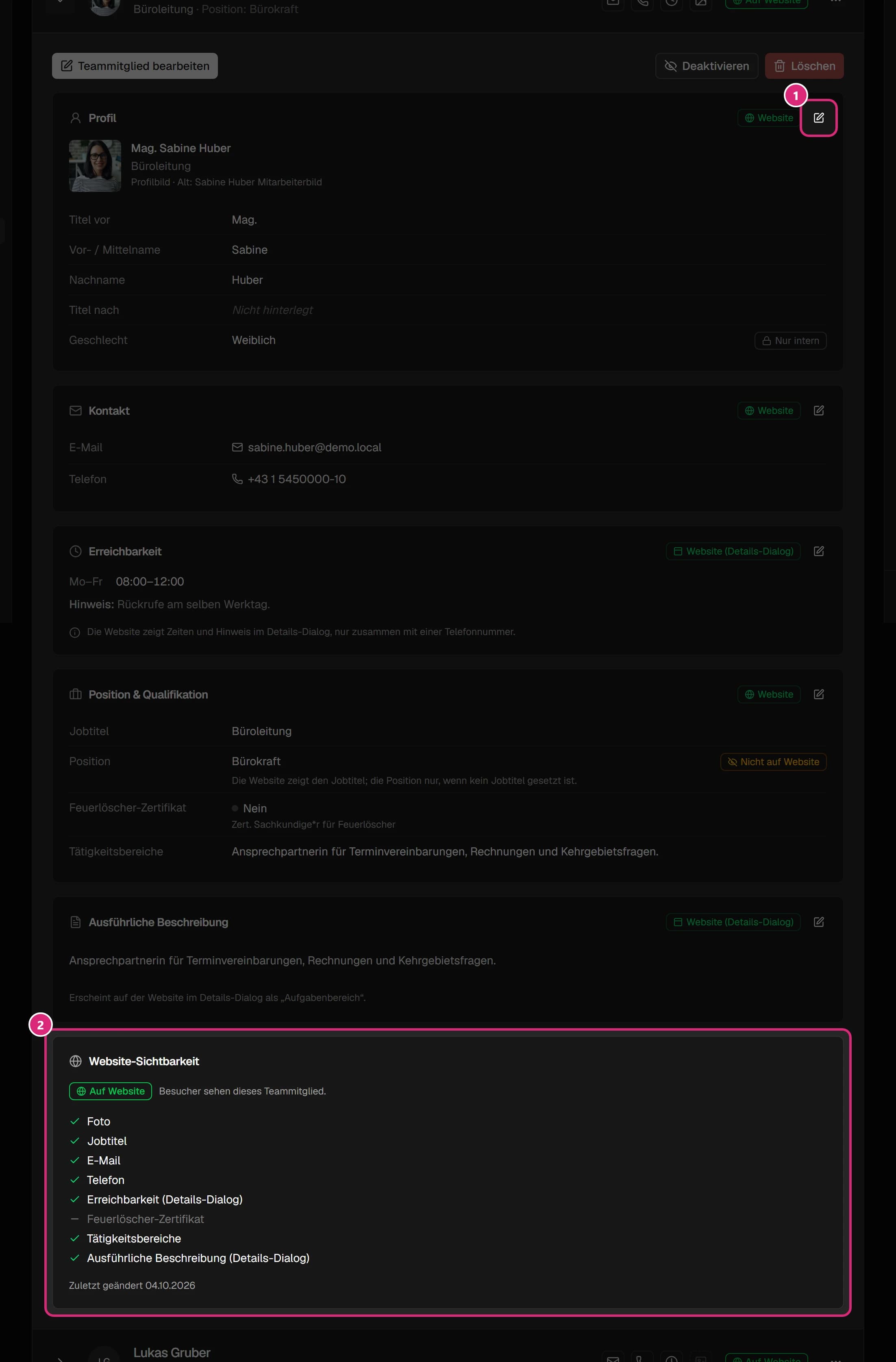Deactivate the member with Deaktivieren button
This screenshot has height=1362, width=896.
[707, 66]
